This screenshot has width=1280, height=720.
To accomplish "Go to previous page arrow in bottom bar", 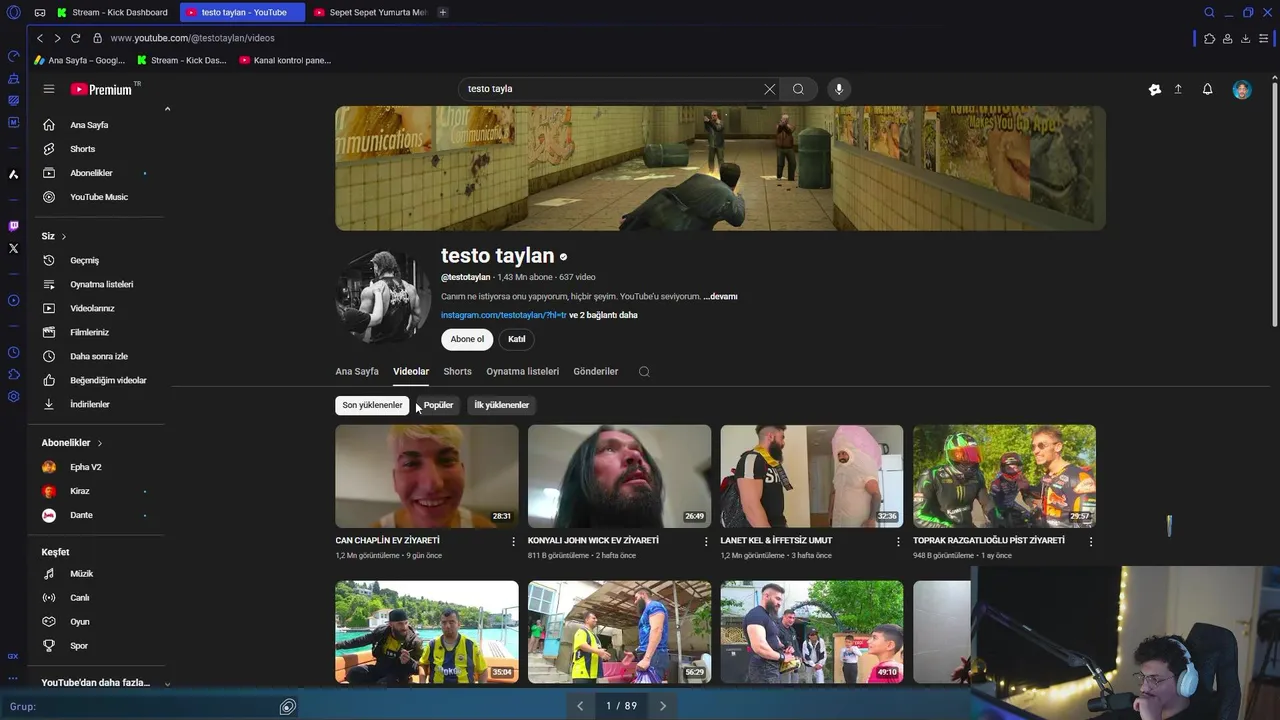I will click(580, 706).
